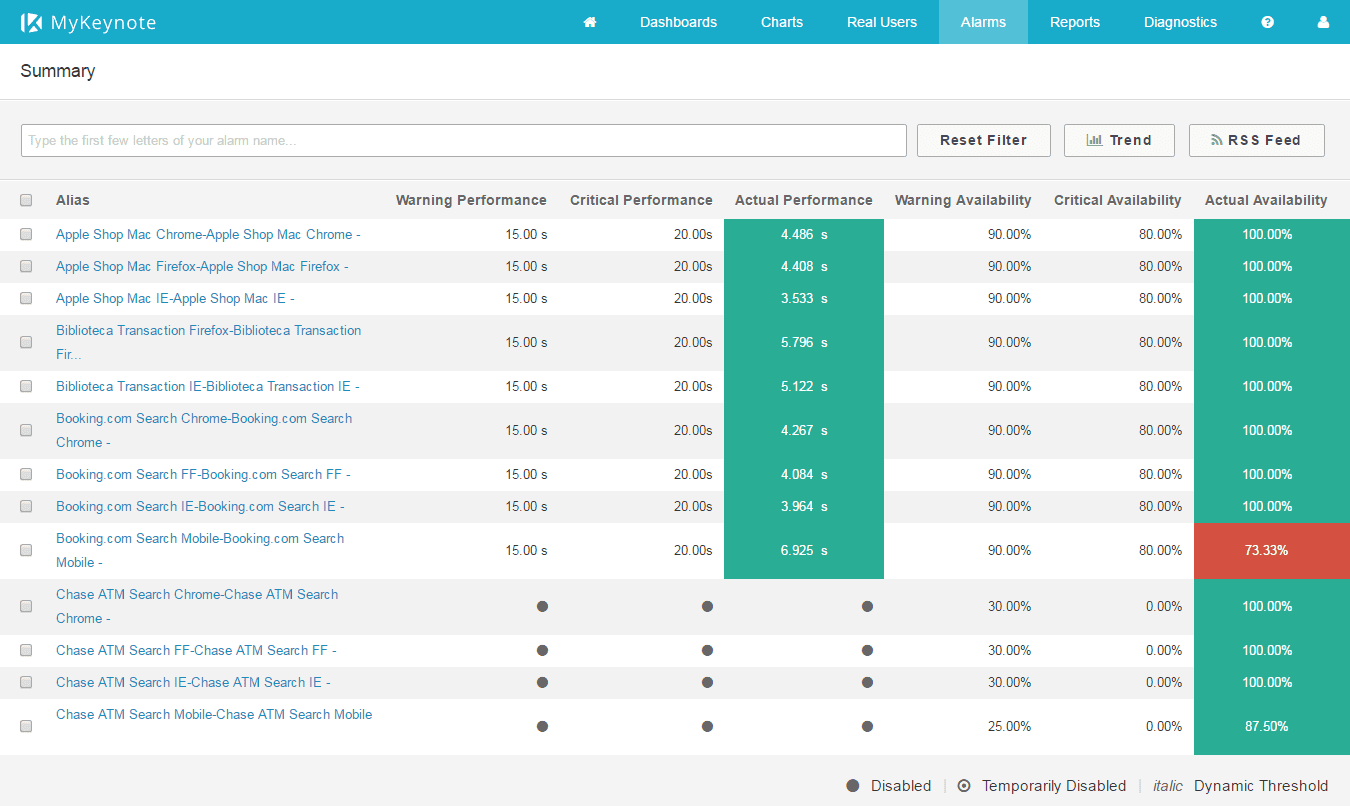Check the Chase ATM Search FF row
This screenshot has height=806, width=1350.
(x=26, y=650)
